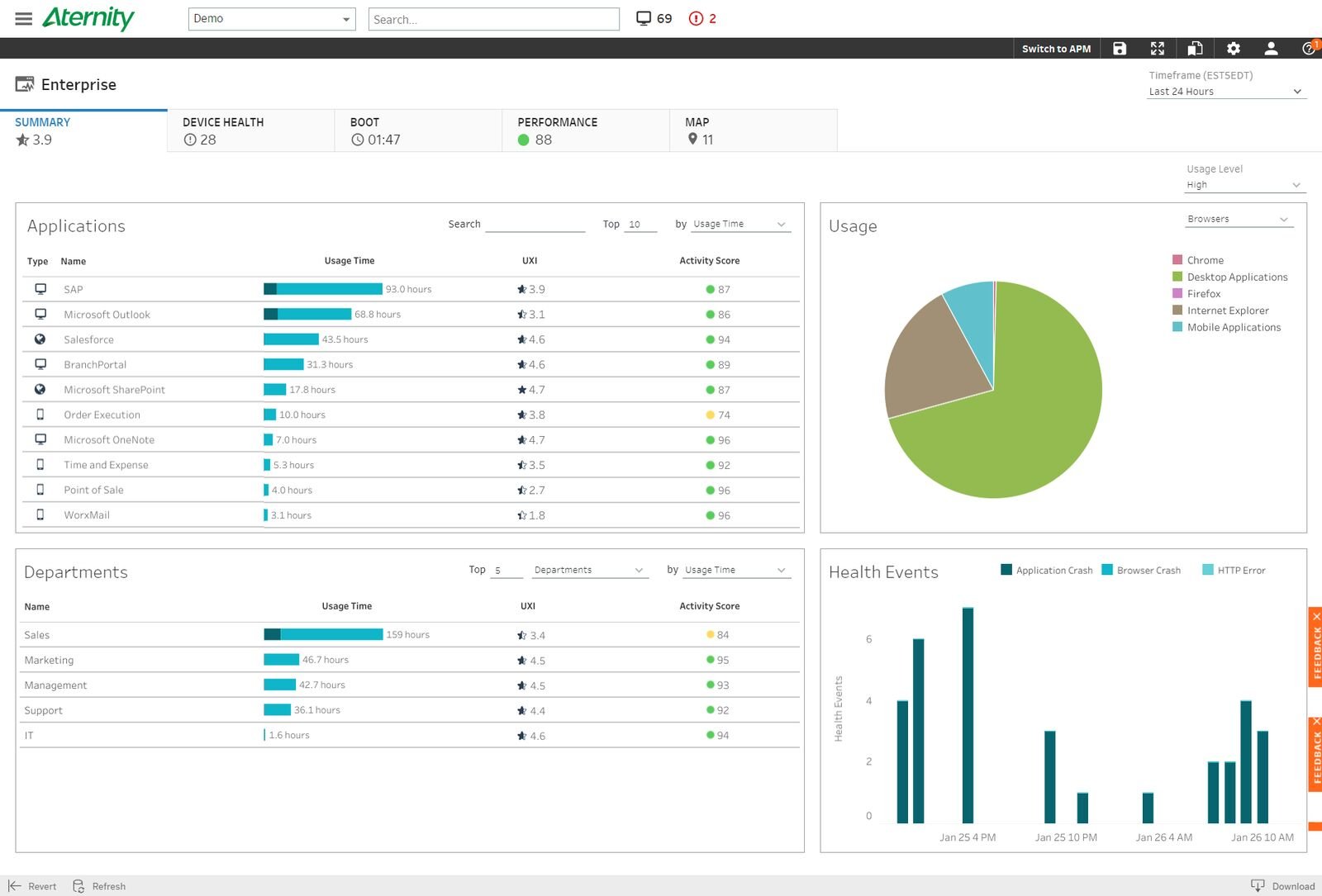Click the Download icon in footer

[x=1258, y=885]
